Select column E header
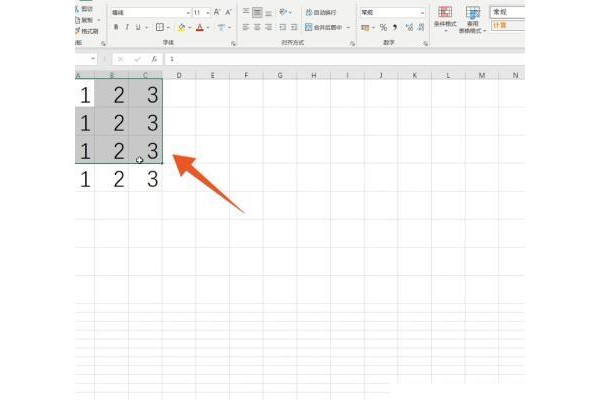The height and width of the screenshot is (400, 600). click(212, 75)
